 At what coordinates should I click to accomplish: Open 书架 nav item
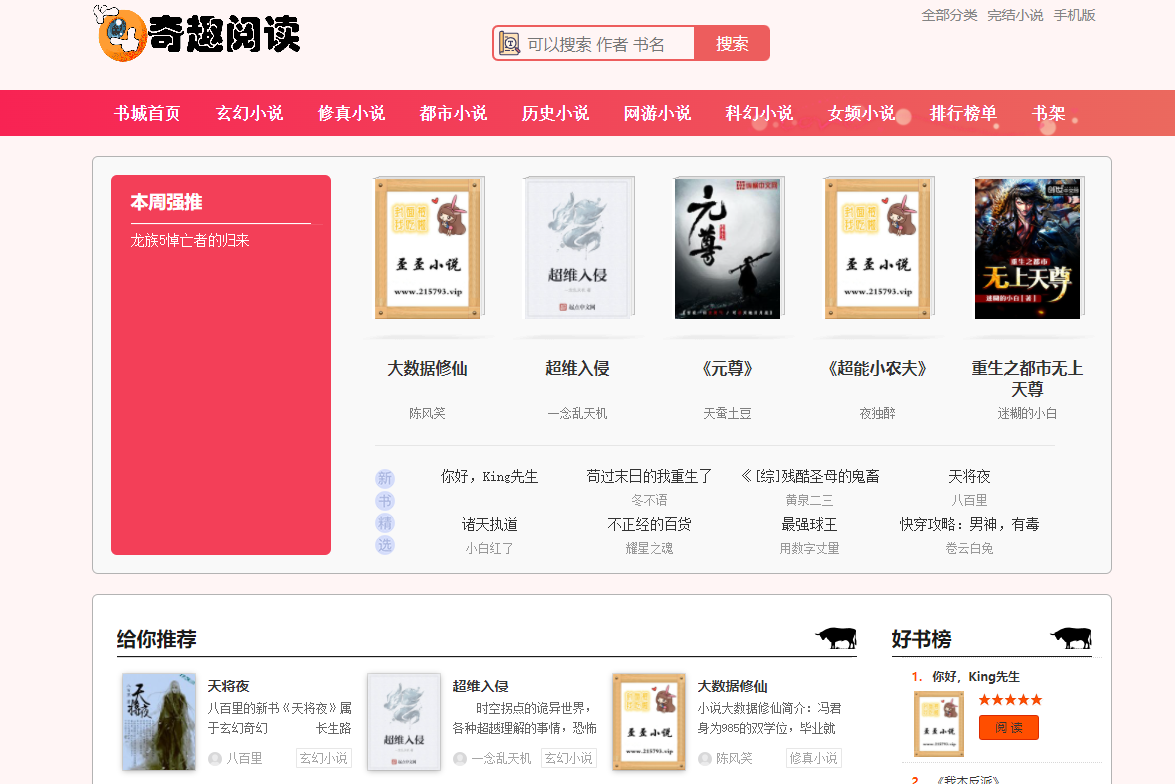pos(1048,113)
